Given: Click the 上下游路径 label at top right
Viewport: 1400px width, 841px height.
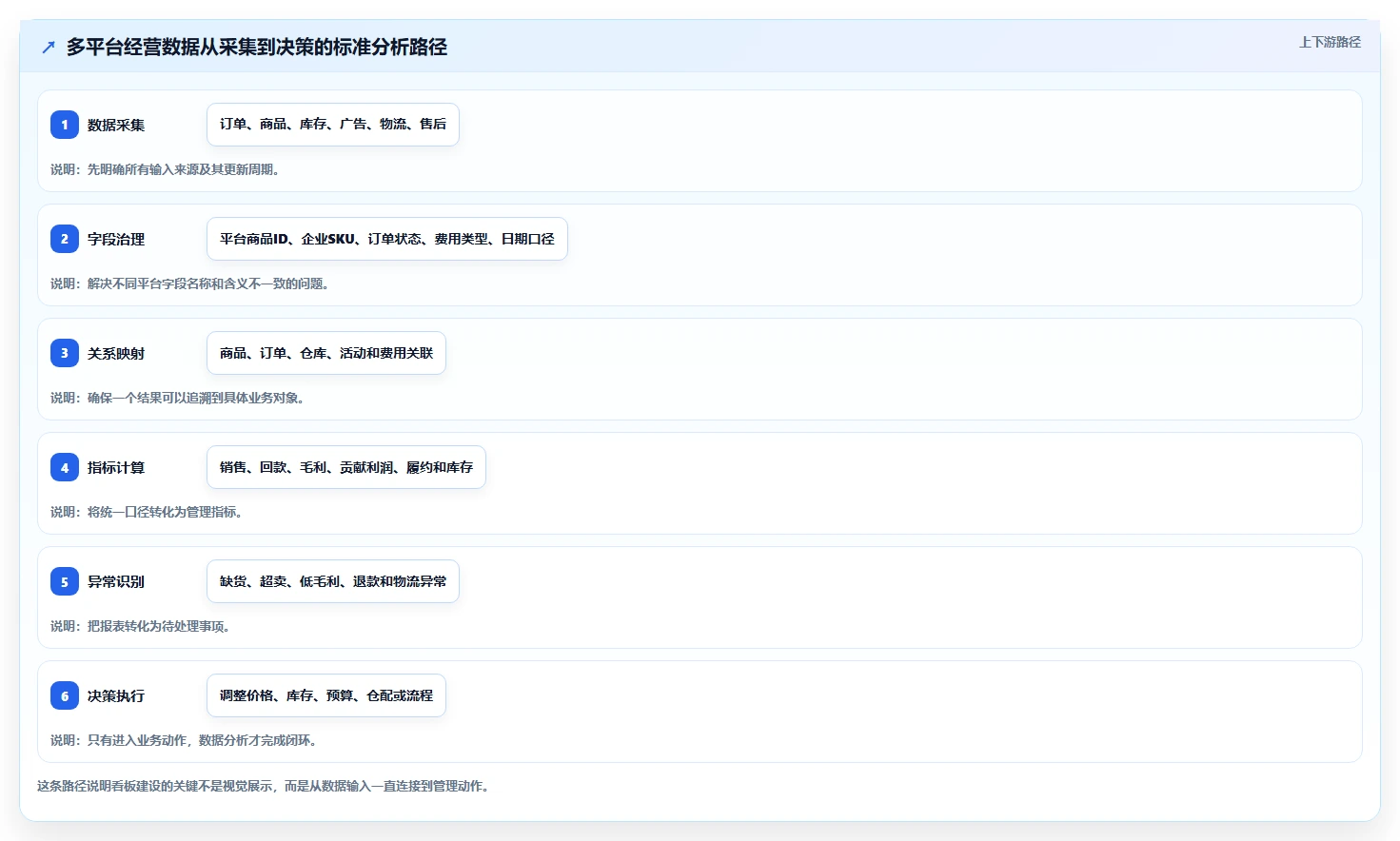Looking at the screenshot, I should [x=1330, y=42].
